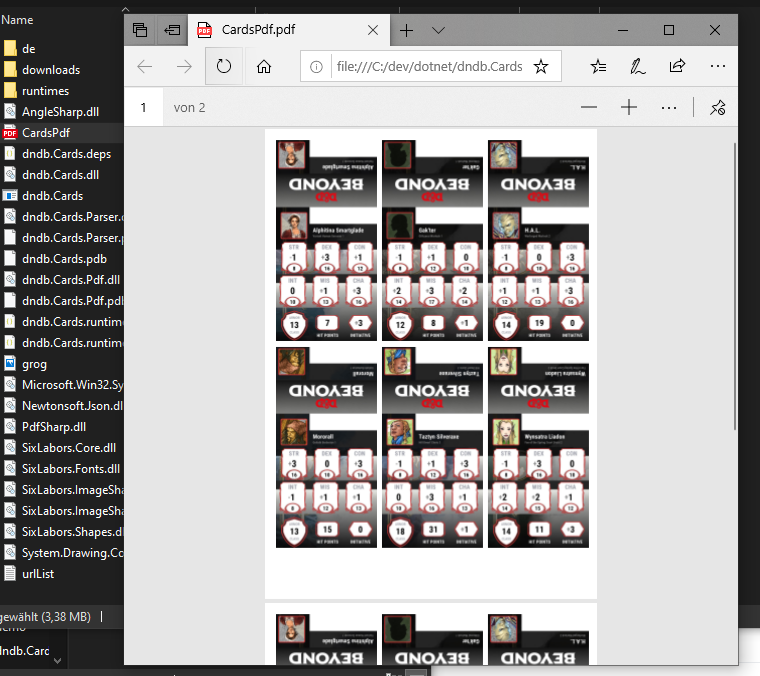This screenshot has width=760, height=676.
Task: Select AngleSharp.dll in Explorer
Action: 62,112
